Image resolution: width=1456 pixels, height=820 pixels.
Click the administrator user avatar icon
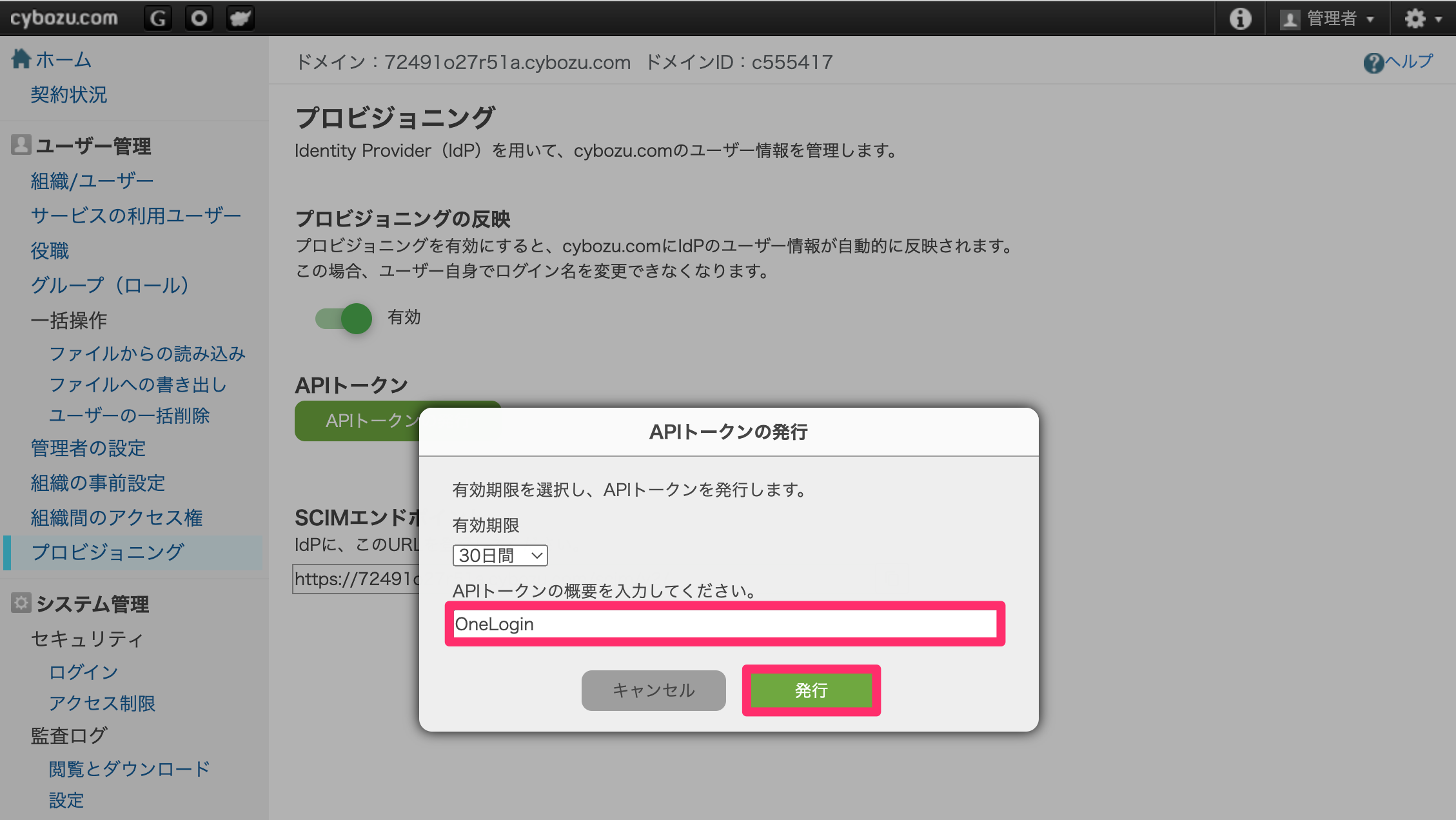[x=1290, y=19]
